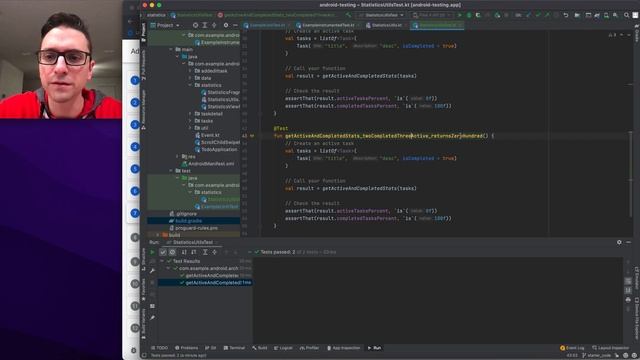Toggle Show Passed tests checkmark button
The width and height of the screenshot is (640, 360).
[163, 252]
